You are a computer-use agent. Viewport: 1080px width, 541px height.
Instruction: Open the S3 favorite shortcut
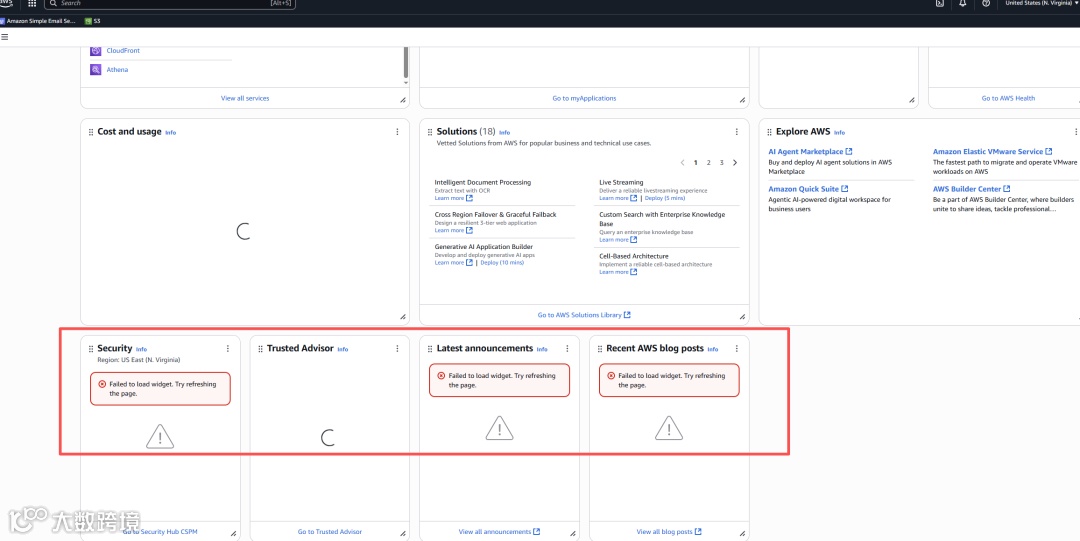[x=93, y=21]
